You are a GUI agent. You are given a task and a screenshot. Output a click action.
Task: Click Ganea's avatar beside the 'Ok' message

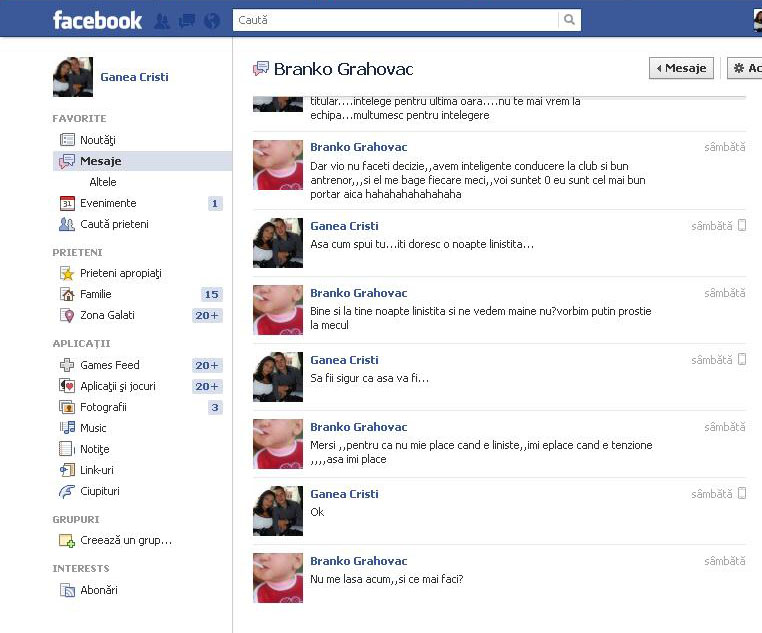pyautogui.click(x=278, y=511)
